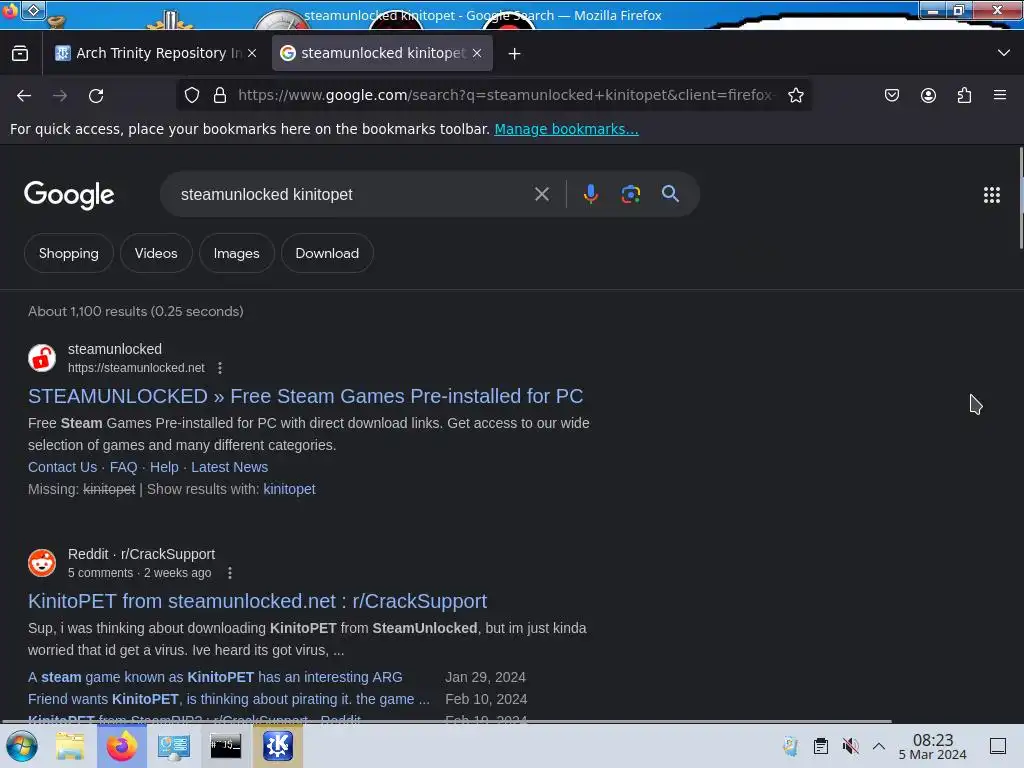
Task: Open a new tab
Action: click(x=515, y=54)
